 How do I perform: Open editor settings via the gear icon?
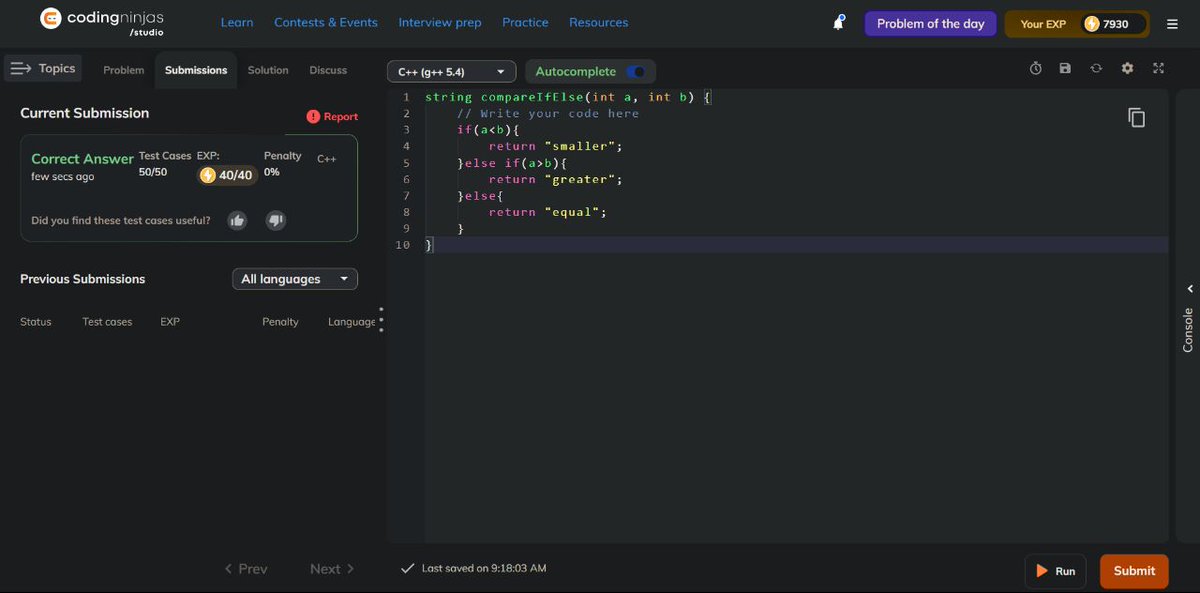(x=1127, y=68)
